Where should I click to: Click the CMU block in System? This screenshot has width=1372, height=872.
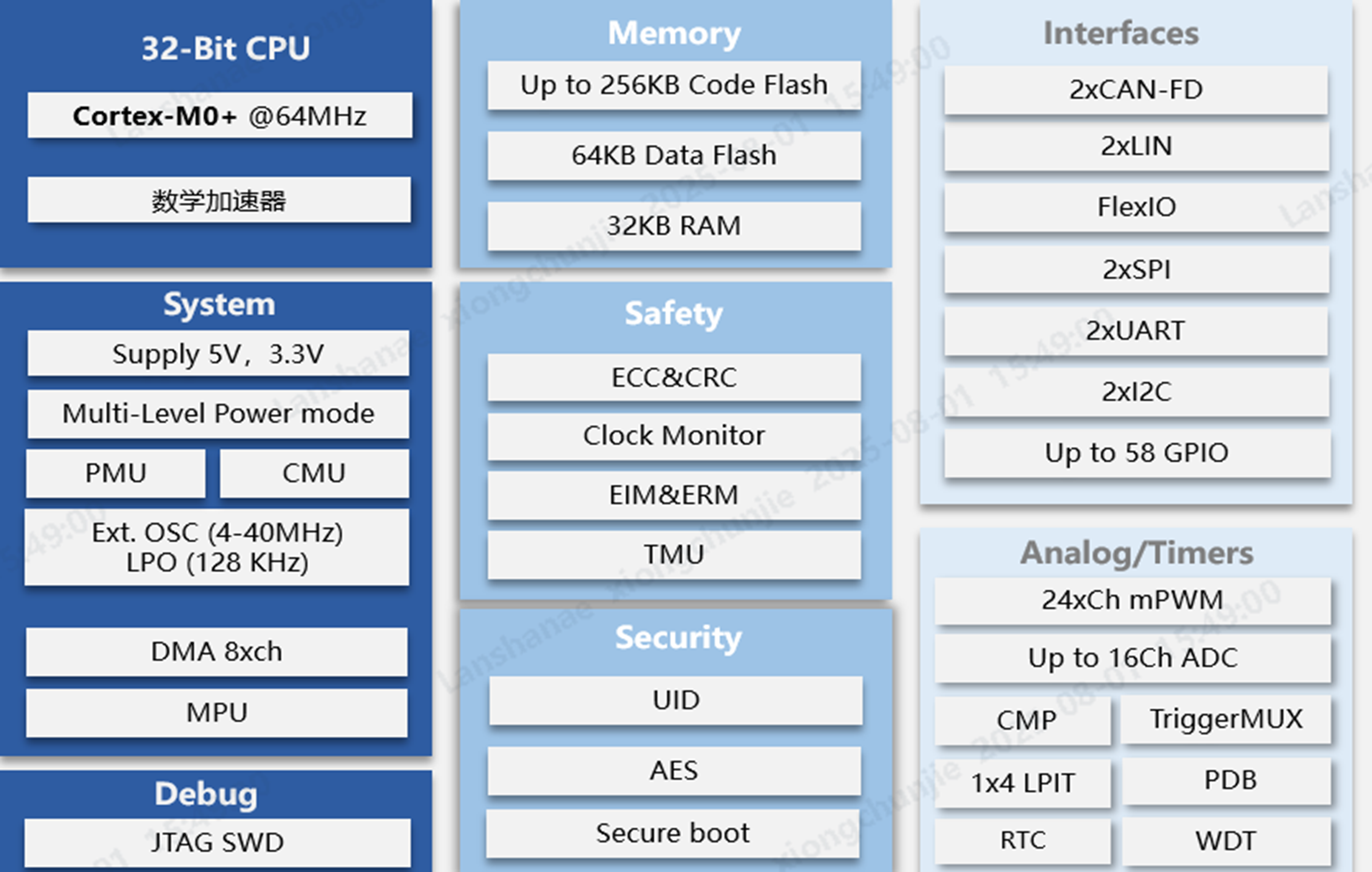[314, 473]
